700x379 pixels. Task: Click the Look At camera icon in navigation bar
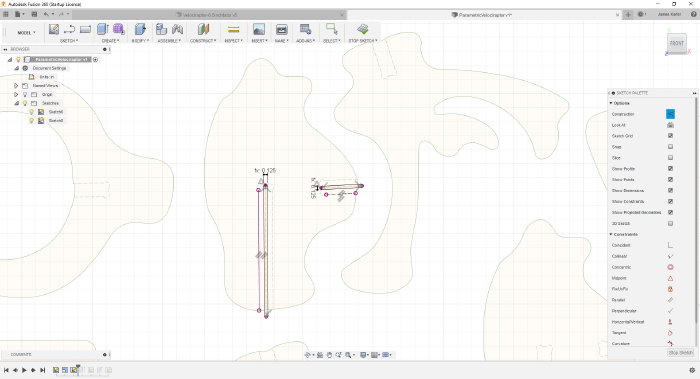click(x=320, y=355)
